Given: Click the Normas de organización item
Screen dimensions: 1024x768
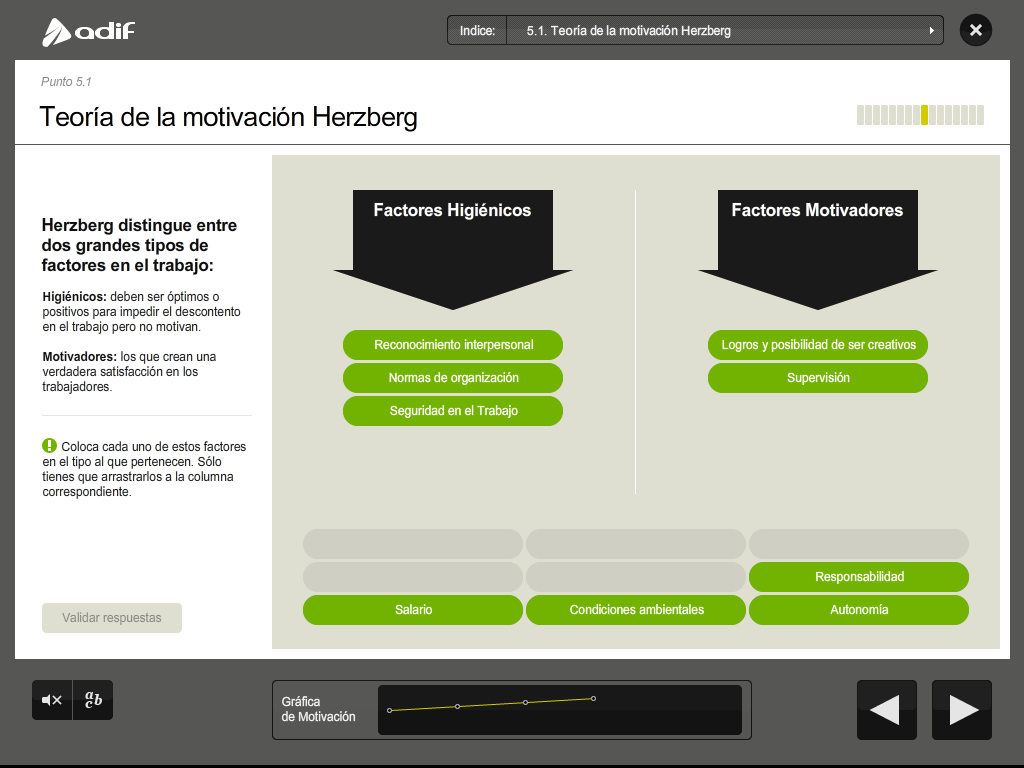Looking at the screenshot, I should click(453, 378).
